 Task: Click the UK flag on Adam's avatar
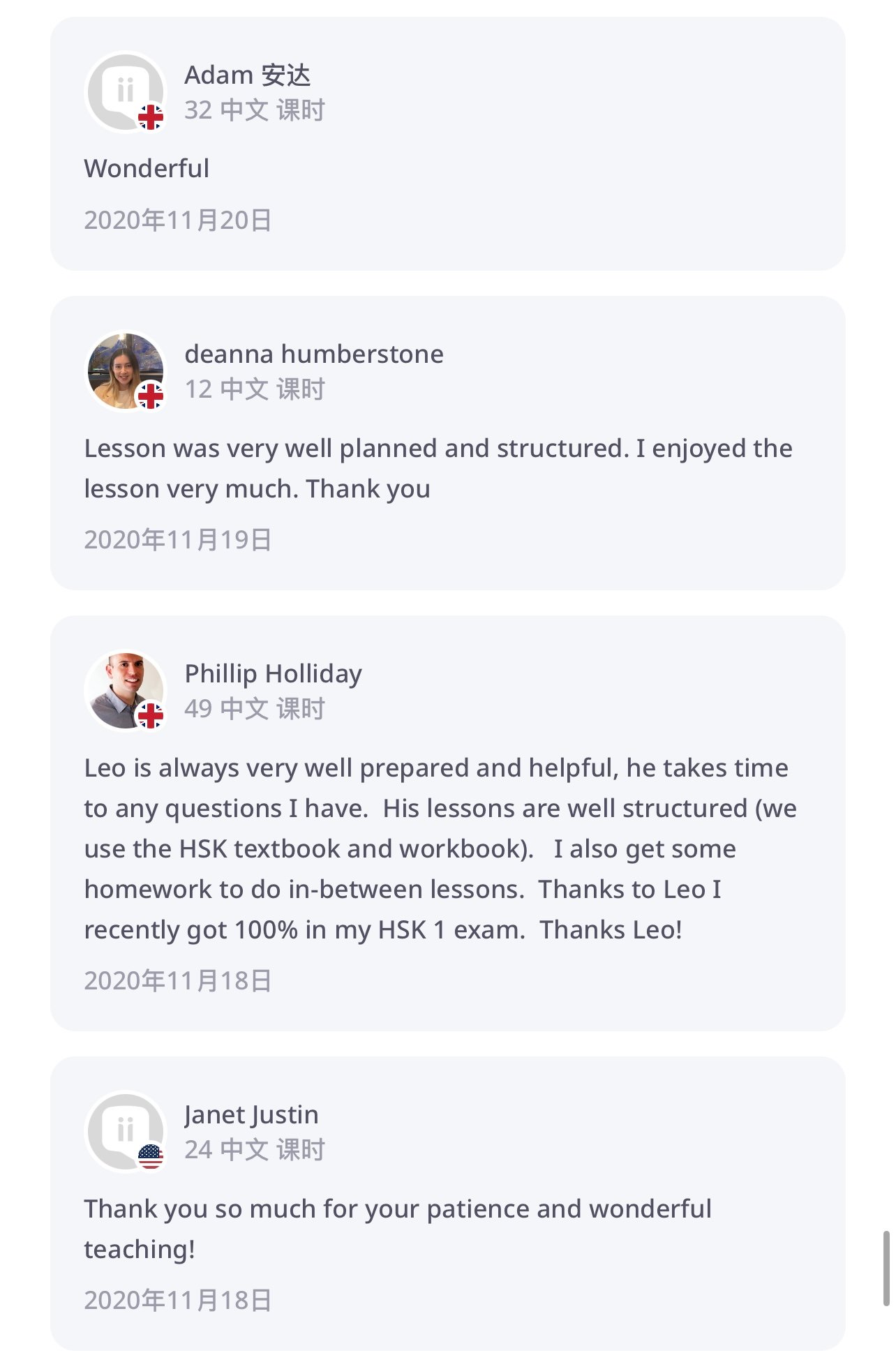click(150, 117)
